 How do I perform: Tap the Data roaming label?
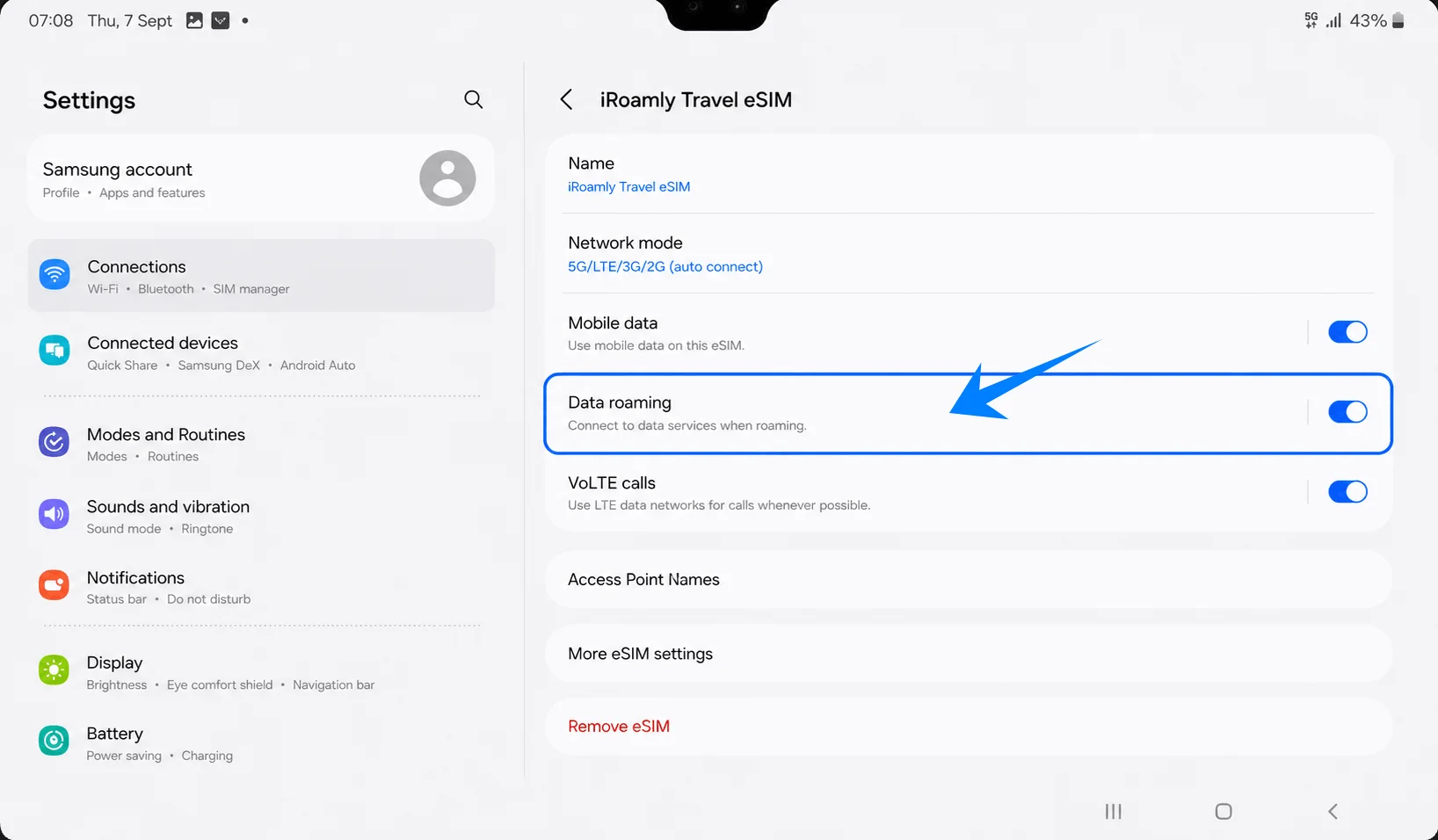(620, 402)
